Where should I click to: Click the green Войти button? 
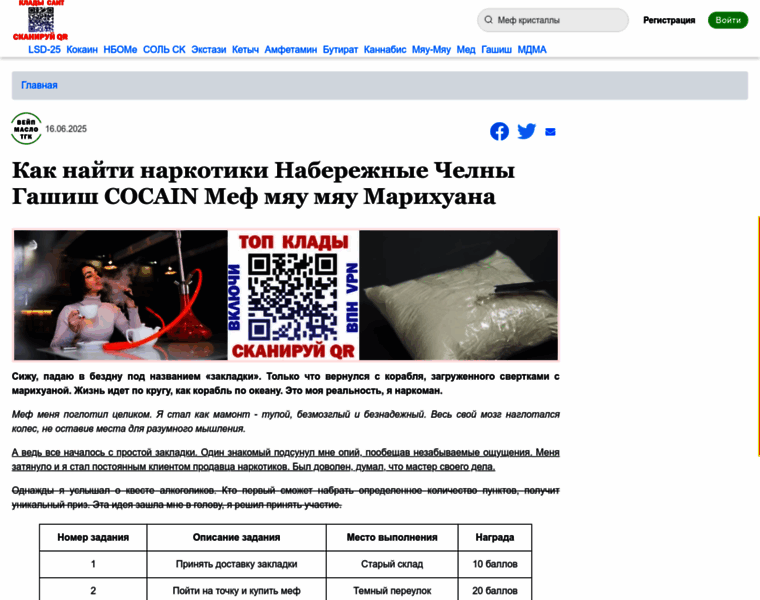(x=728, y=20)
